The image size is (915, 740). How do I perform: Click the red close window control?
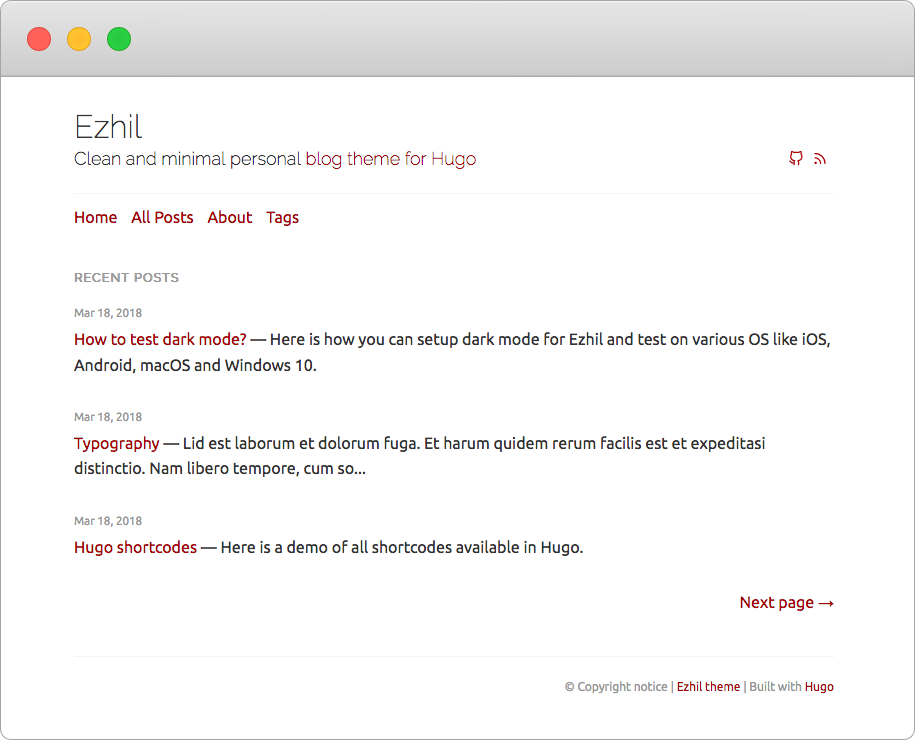tap(38, 38)
